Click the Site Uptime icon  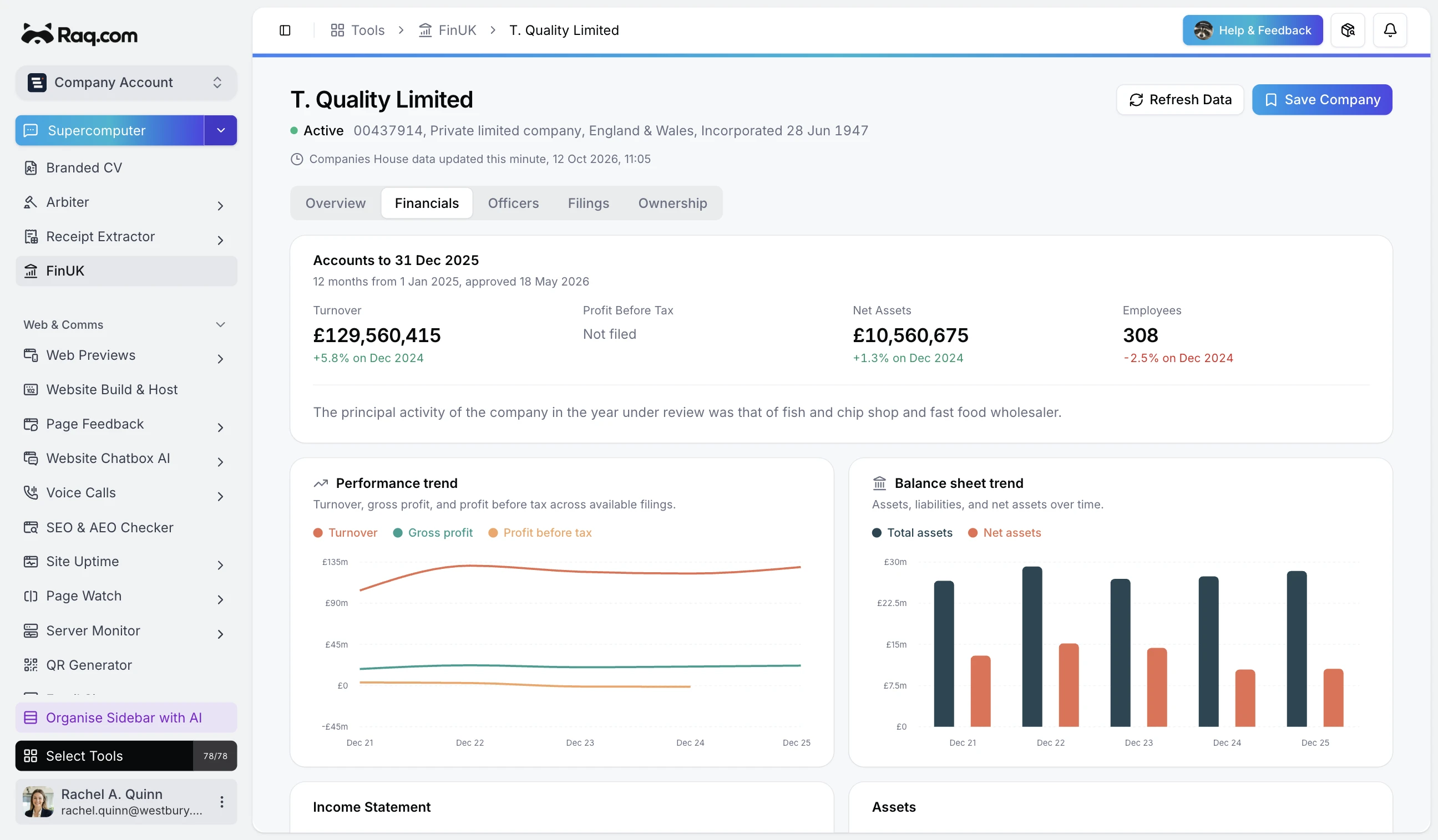tap(31, 562)
